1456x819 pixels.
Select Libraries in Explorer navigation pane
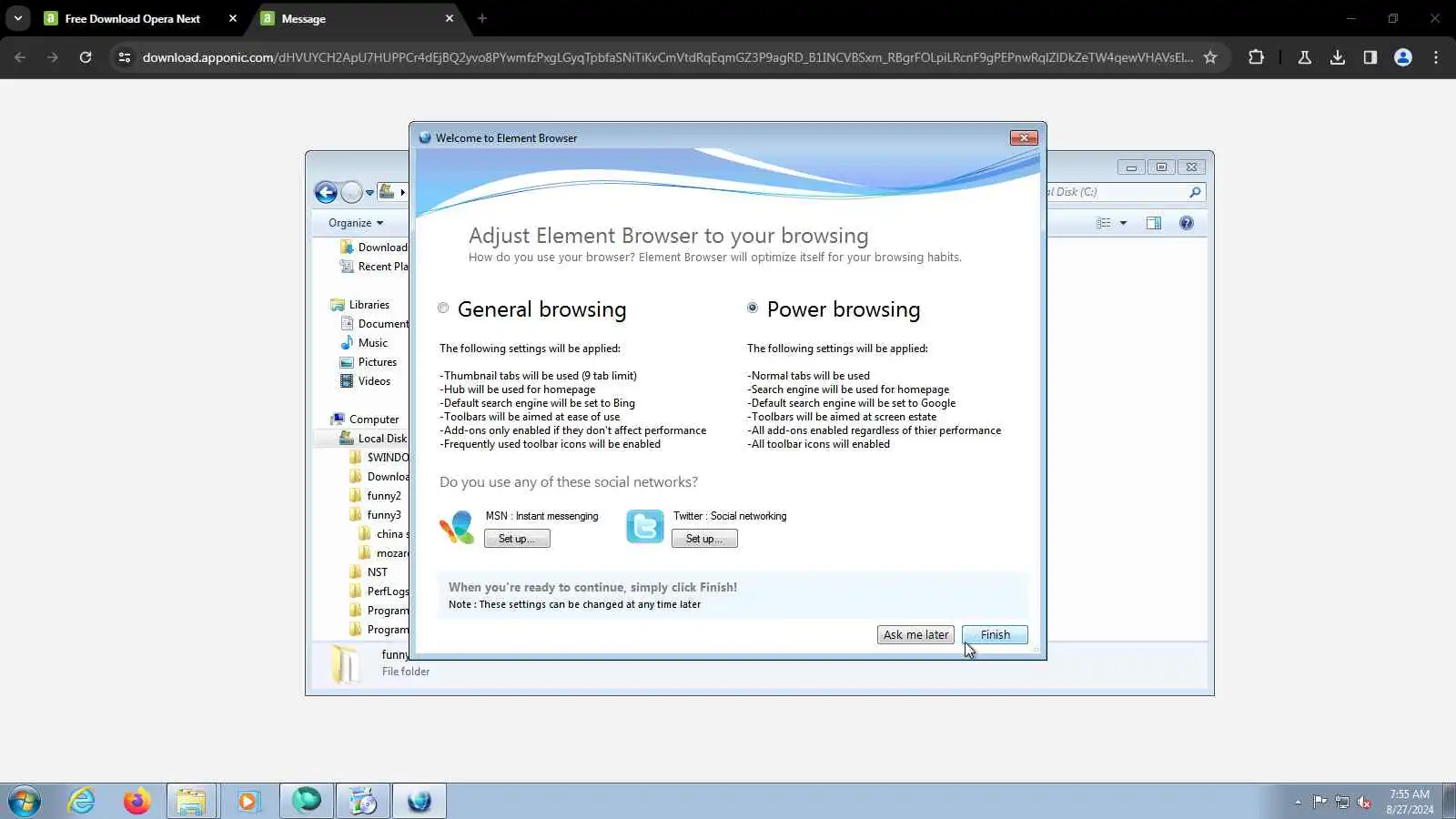coord(360,305)
